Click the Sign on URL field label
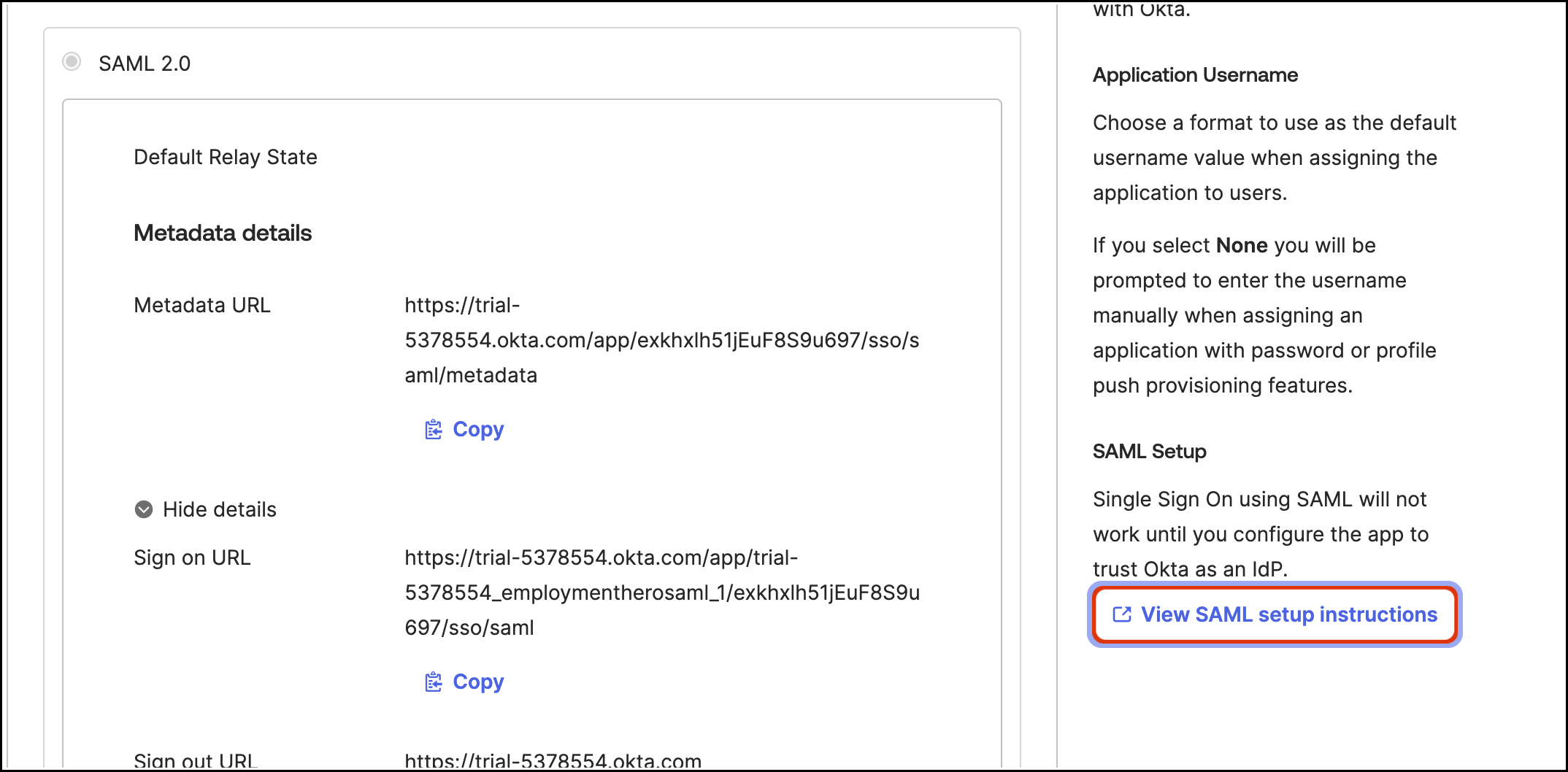 click(x=192, y=557)
